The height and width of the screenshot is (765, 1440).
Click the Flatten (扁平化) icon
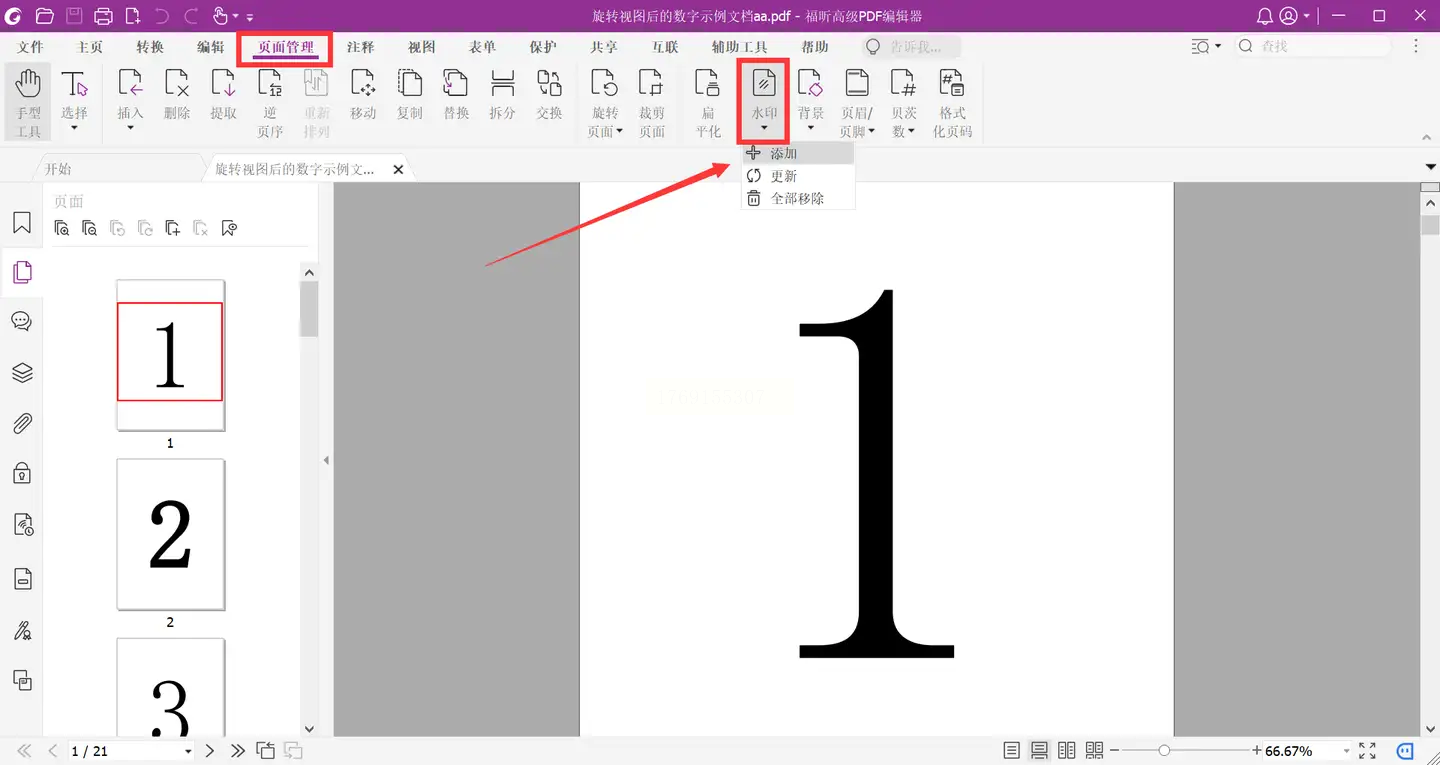pos(708,102)
